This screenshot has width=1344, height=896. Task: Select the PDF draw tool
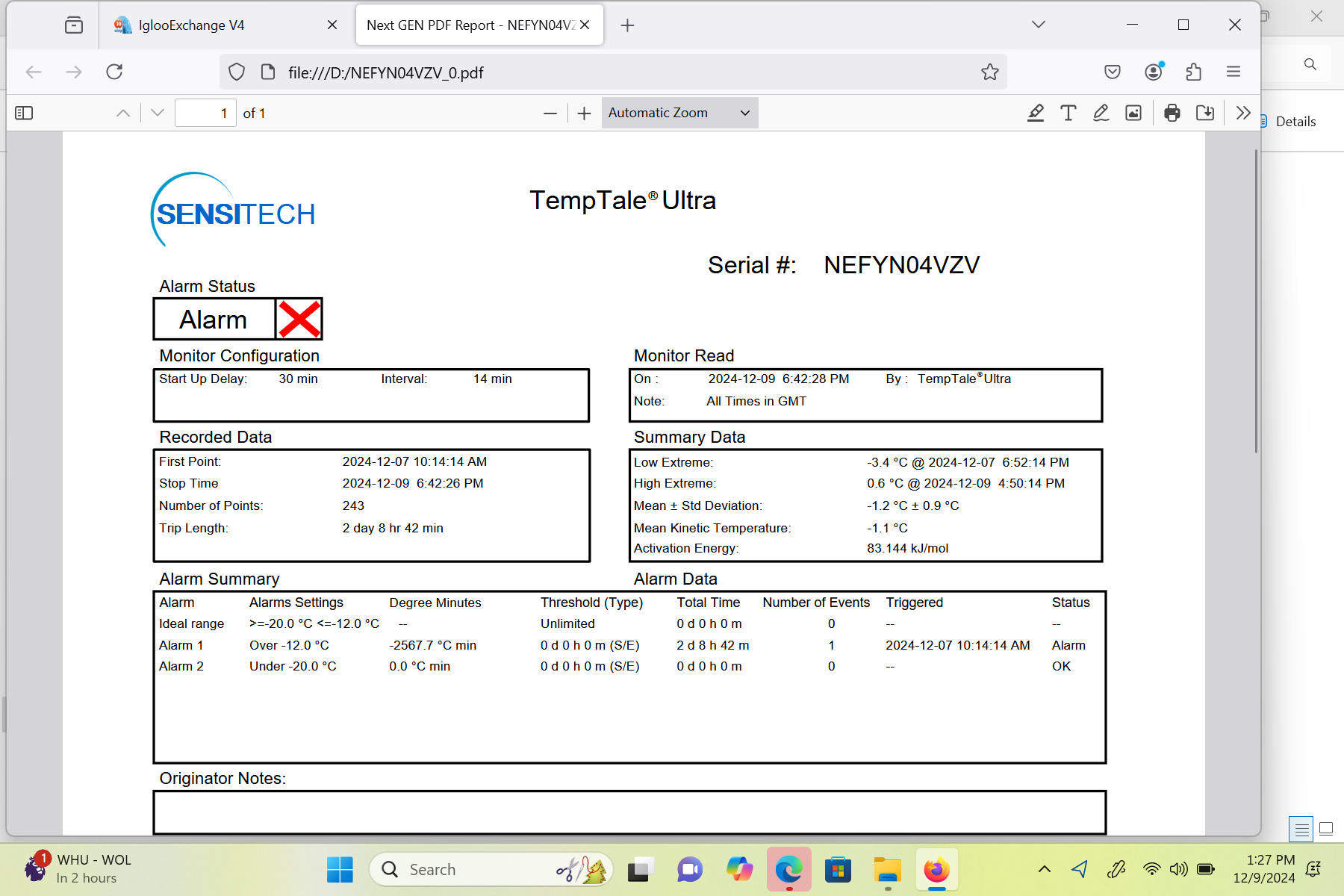pos(1101,113)
